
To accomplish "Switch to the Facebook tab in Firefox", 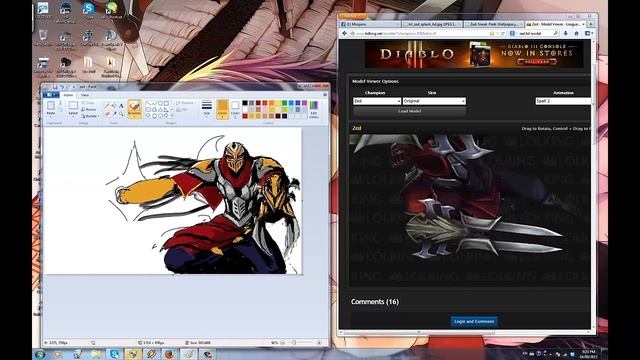I will [369, 24].
